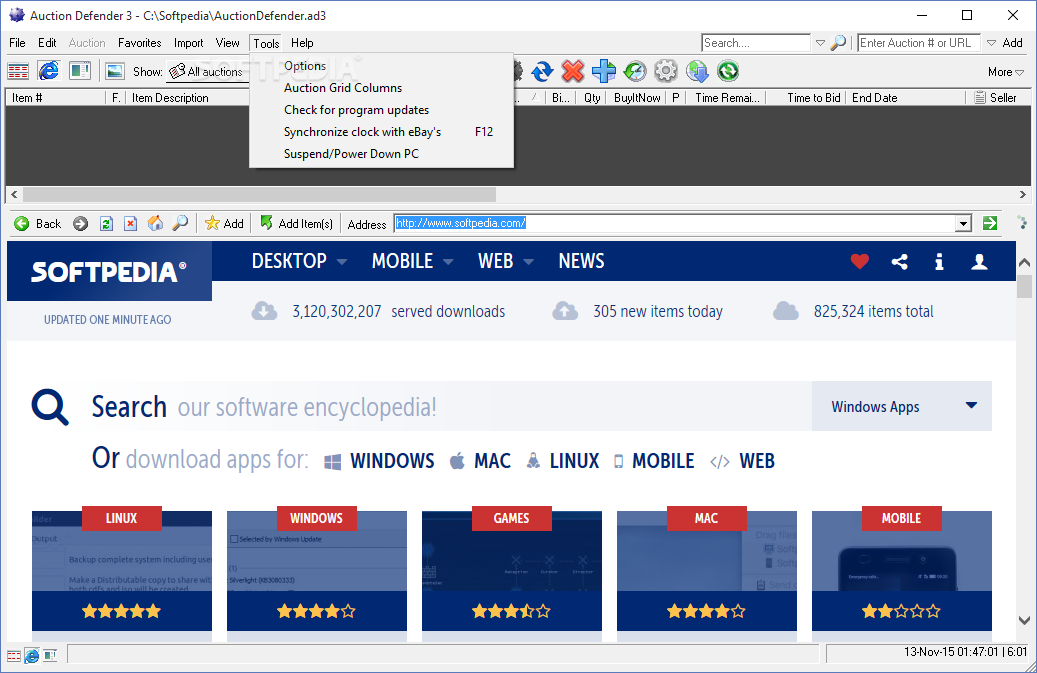The height and width of the screenshot is (673, 1037).
Task: Open the address bar URL history dropdown
Action: (964, 223)
